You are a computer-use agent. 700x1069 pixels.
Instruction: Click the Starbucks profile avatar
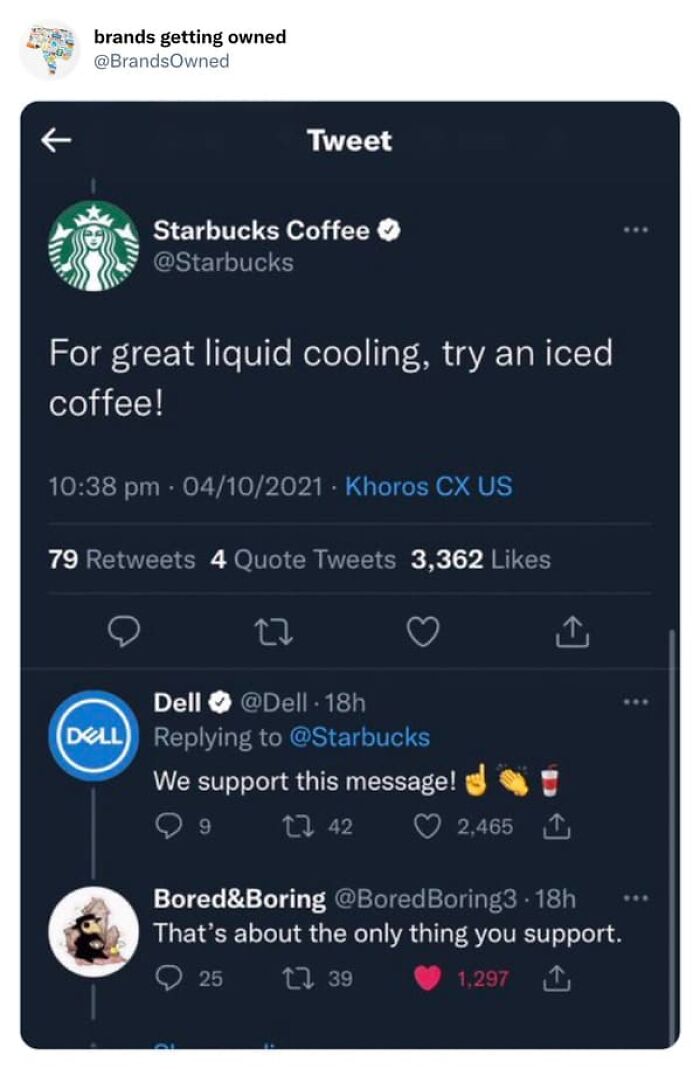pyautogui.click(x=95, y=247)
